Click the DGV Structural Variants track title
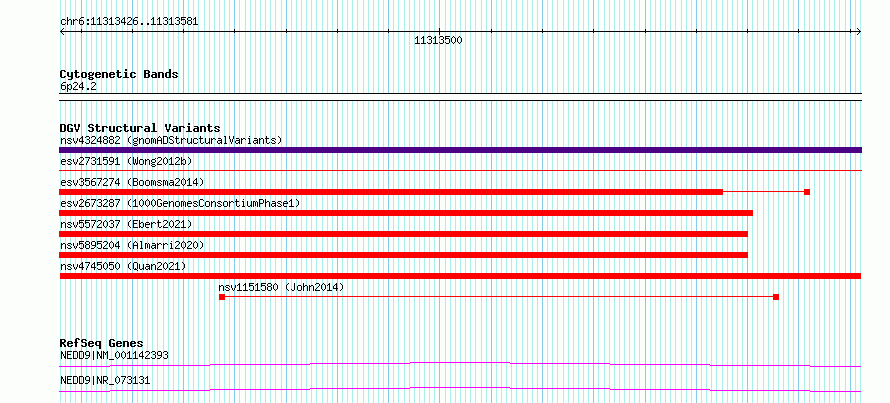 tap(140, 128)
